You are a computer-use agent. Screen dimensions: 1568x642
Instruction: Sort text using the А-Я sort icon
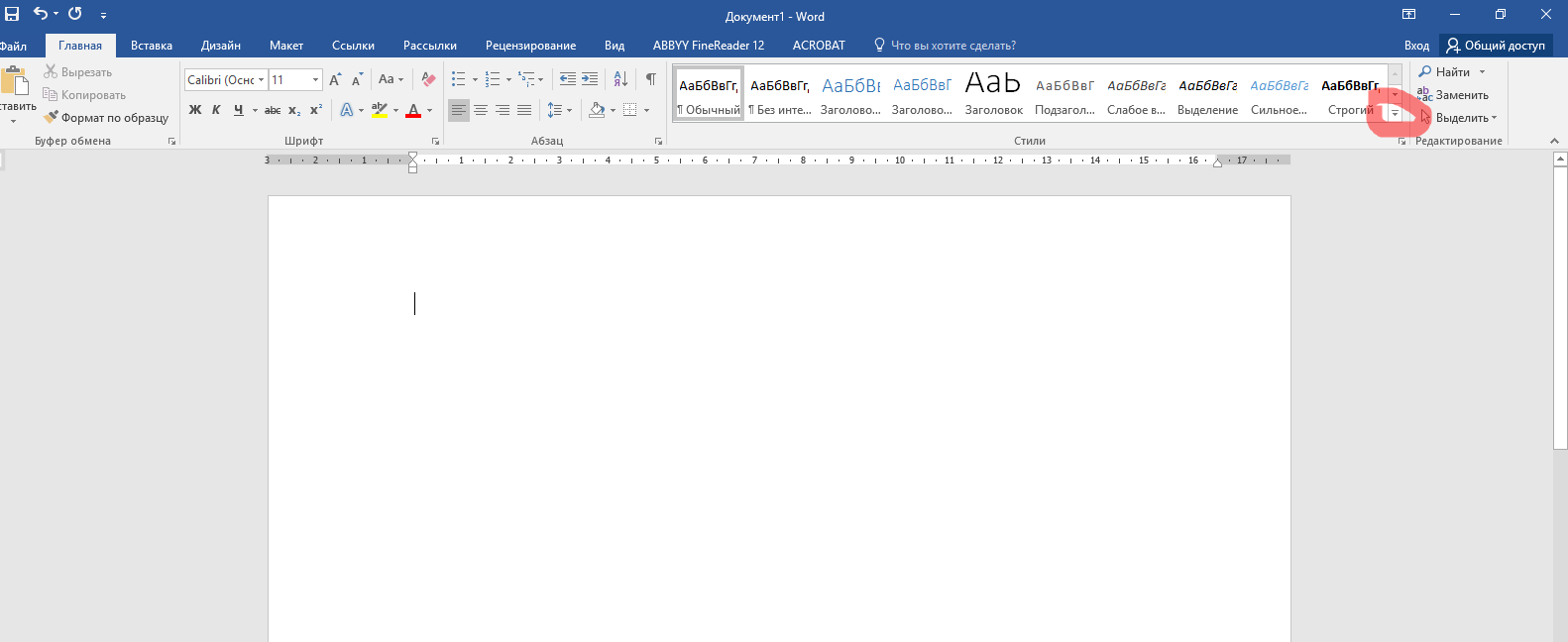coord(620,79)
